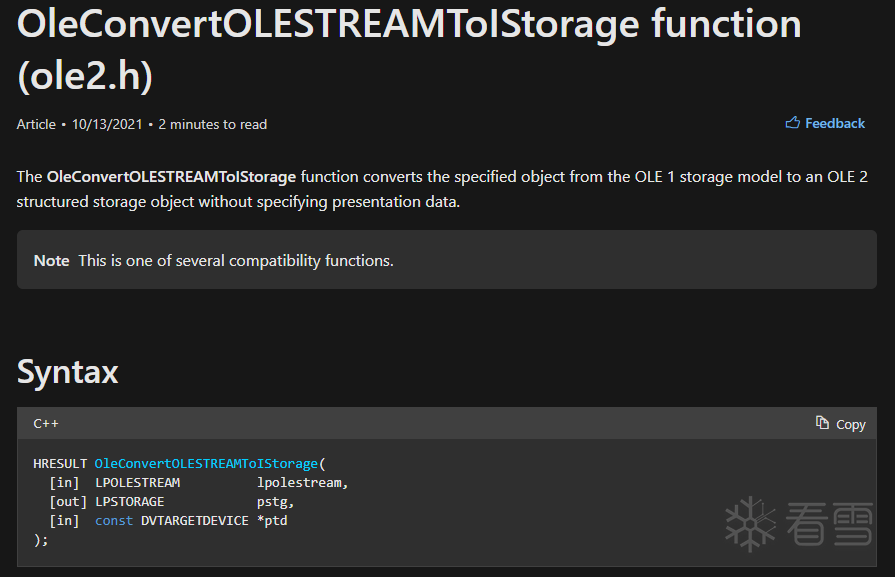Click the LPOLESTREAM parameter type
The image size is (895, 577).
138,483
